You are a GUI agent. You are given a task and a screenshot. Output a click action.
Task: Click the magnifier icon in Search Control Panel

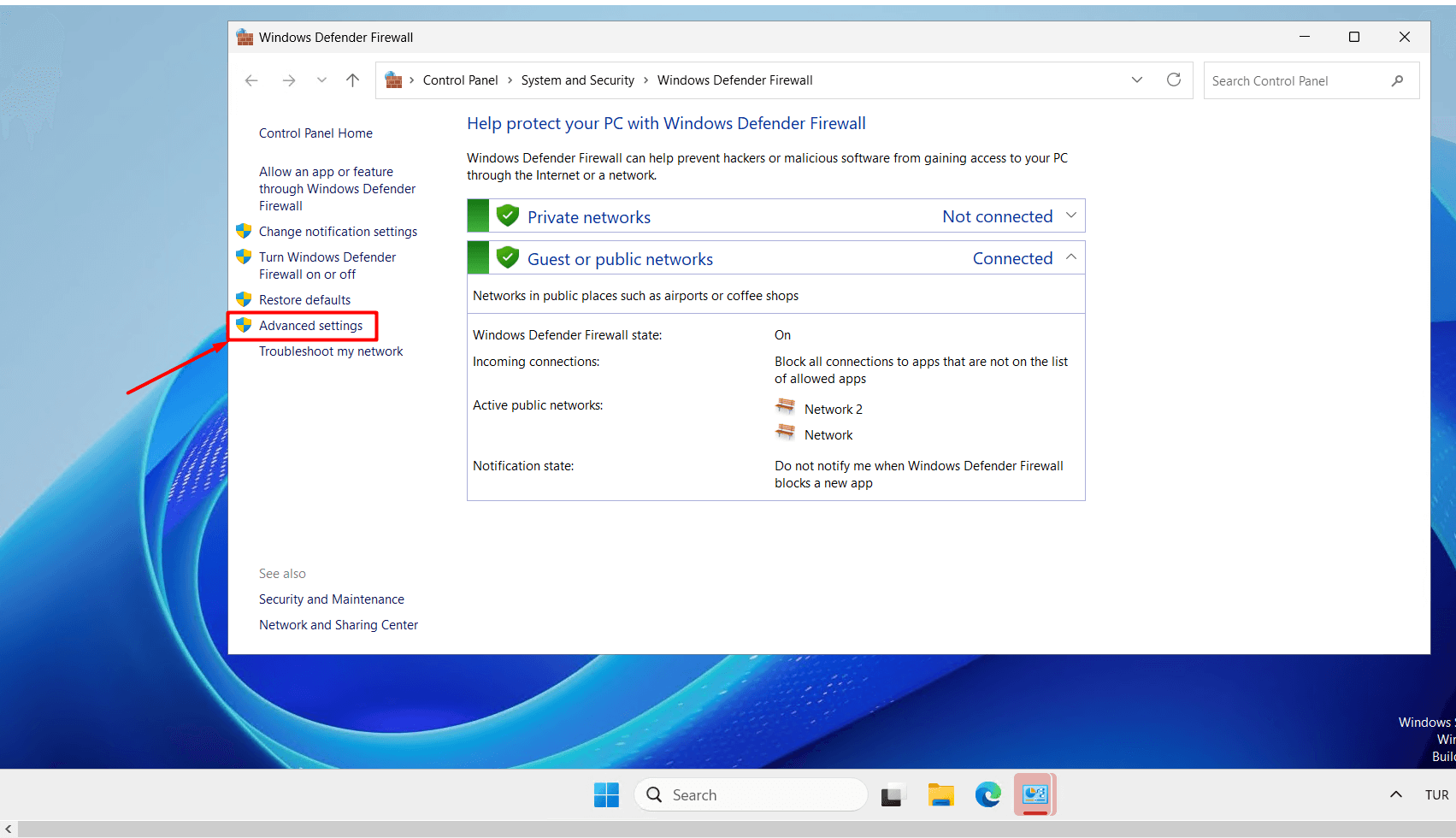[x=1397, y=81]
